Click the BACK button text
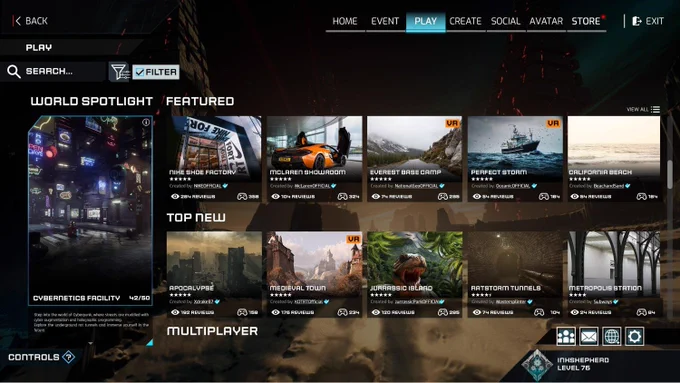The image size is (680, 383). pyautogui.click(x=36, y=21)
